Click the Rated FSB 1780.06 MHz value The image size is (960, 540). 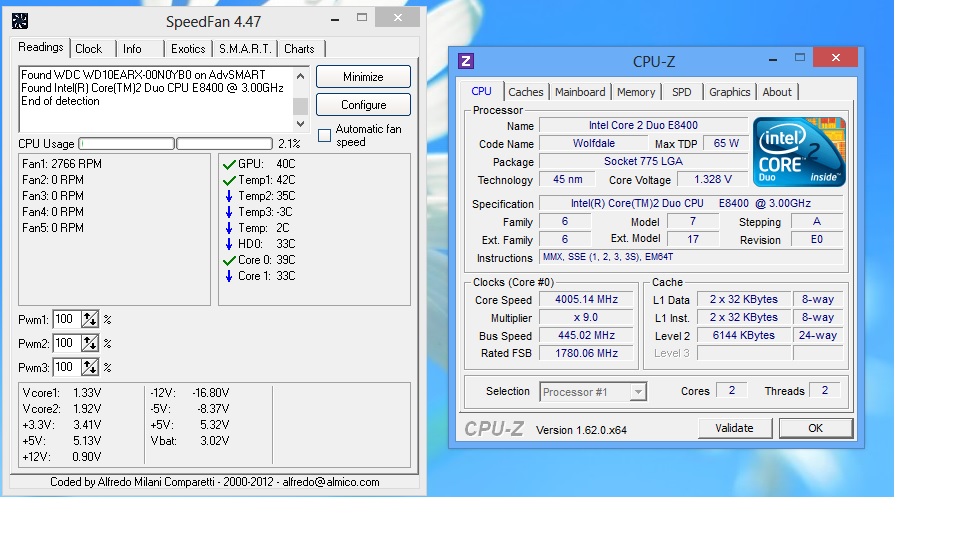pyautogui.click(x=586, y=353)
